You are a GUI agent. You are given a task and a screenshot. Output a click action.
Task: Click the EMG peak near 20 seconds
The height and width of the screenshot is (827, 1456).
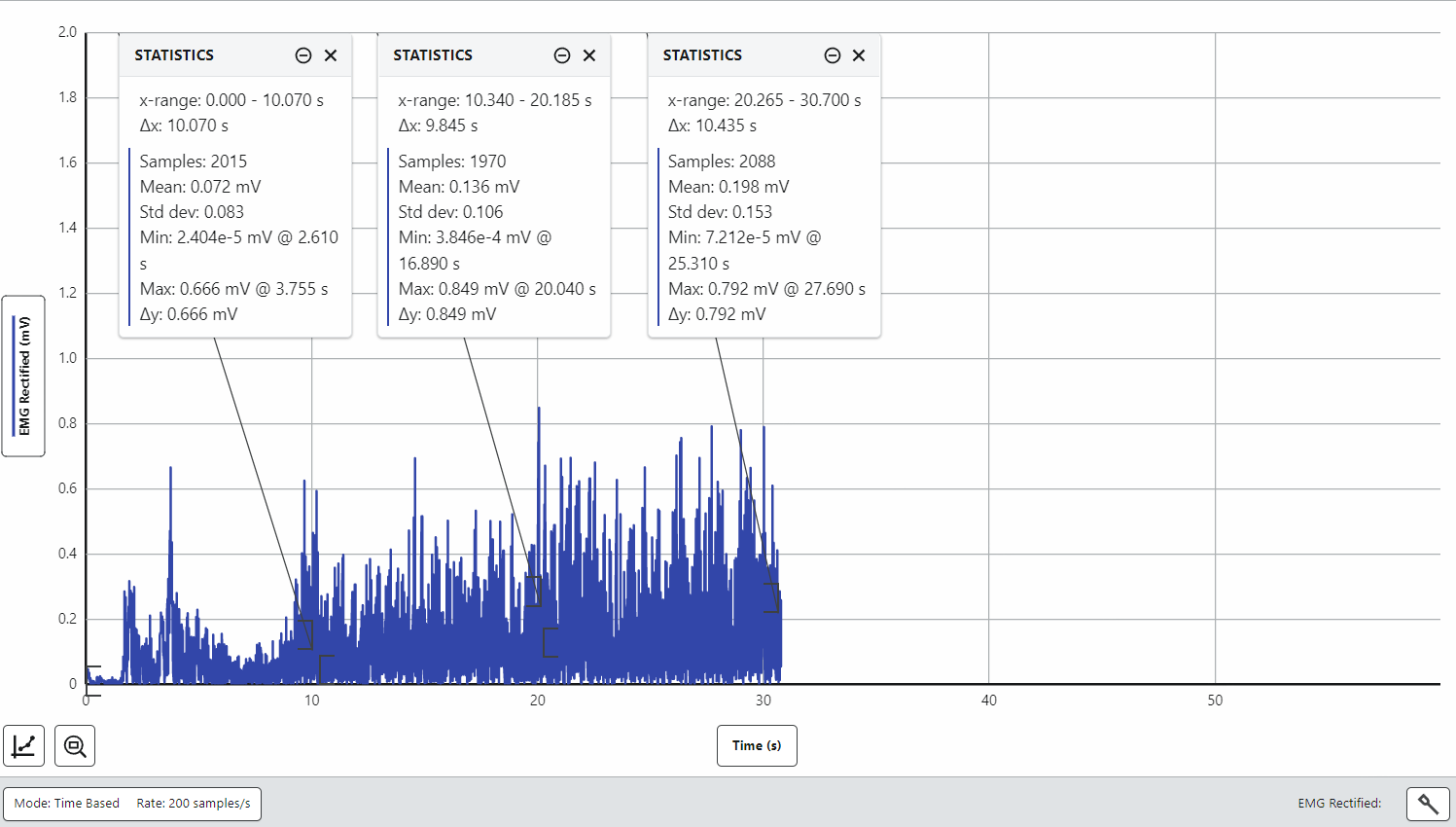point(539,411)
